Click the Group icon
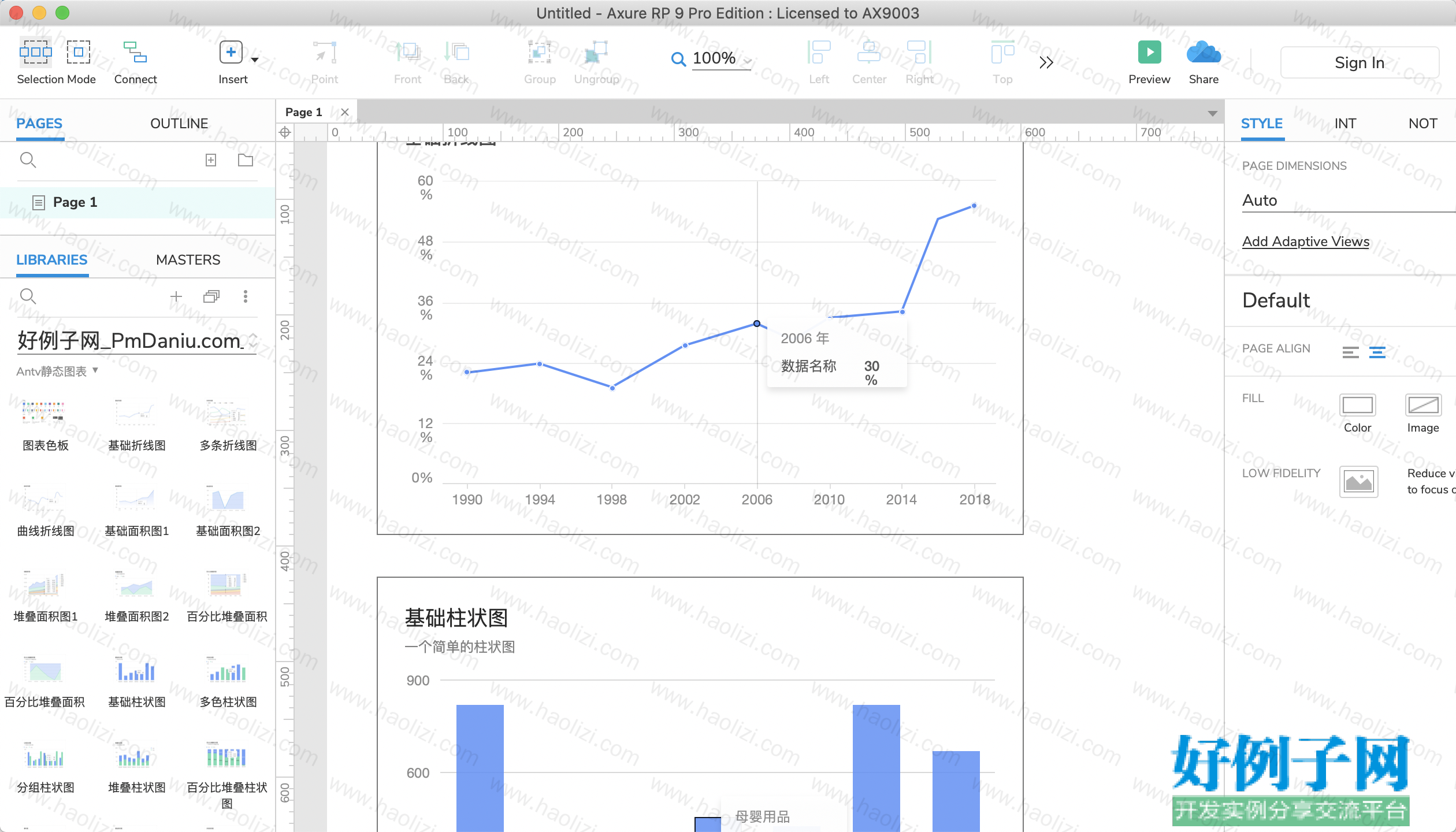This screenshot has width=1456, height=832. tap(540, 52)
